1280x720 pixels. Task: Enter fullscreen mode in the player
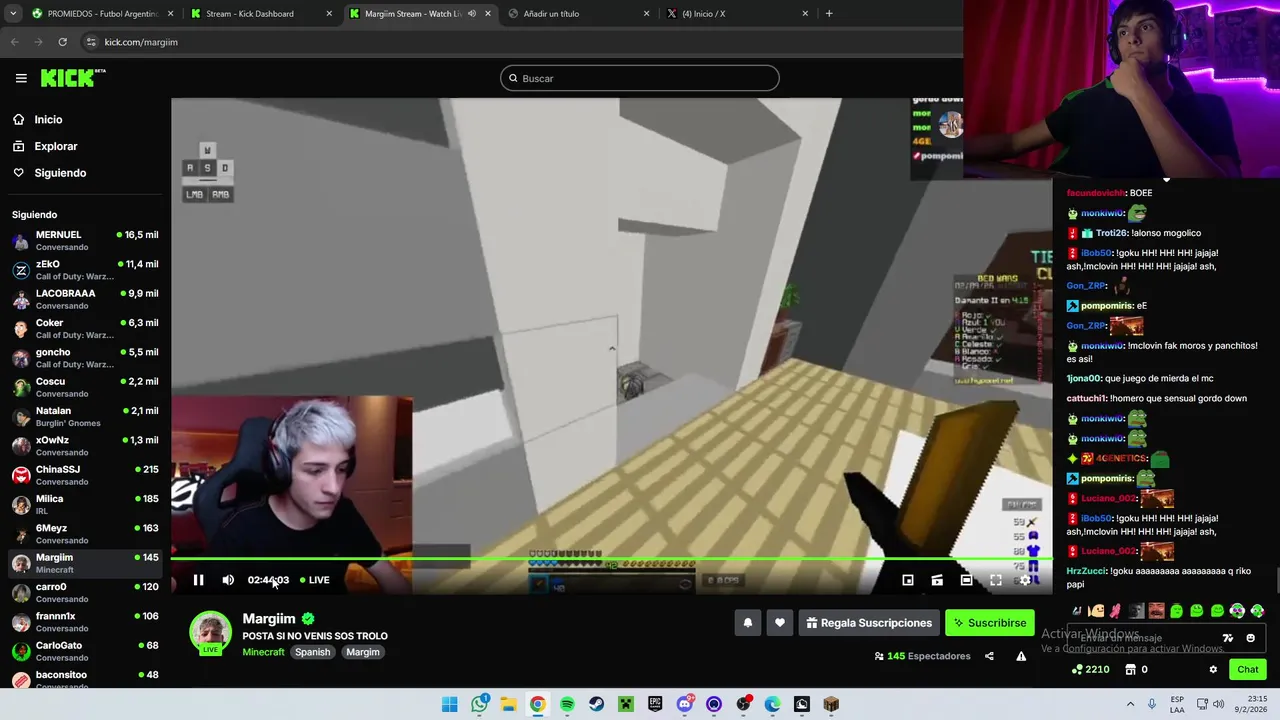coord(996,580)
